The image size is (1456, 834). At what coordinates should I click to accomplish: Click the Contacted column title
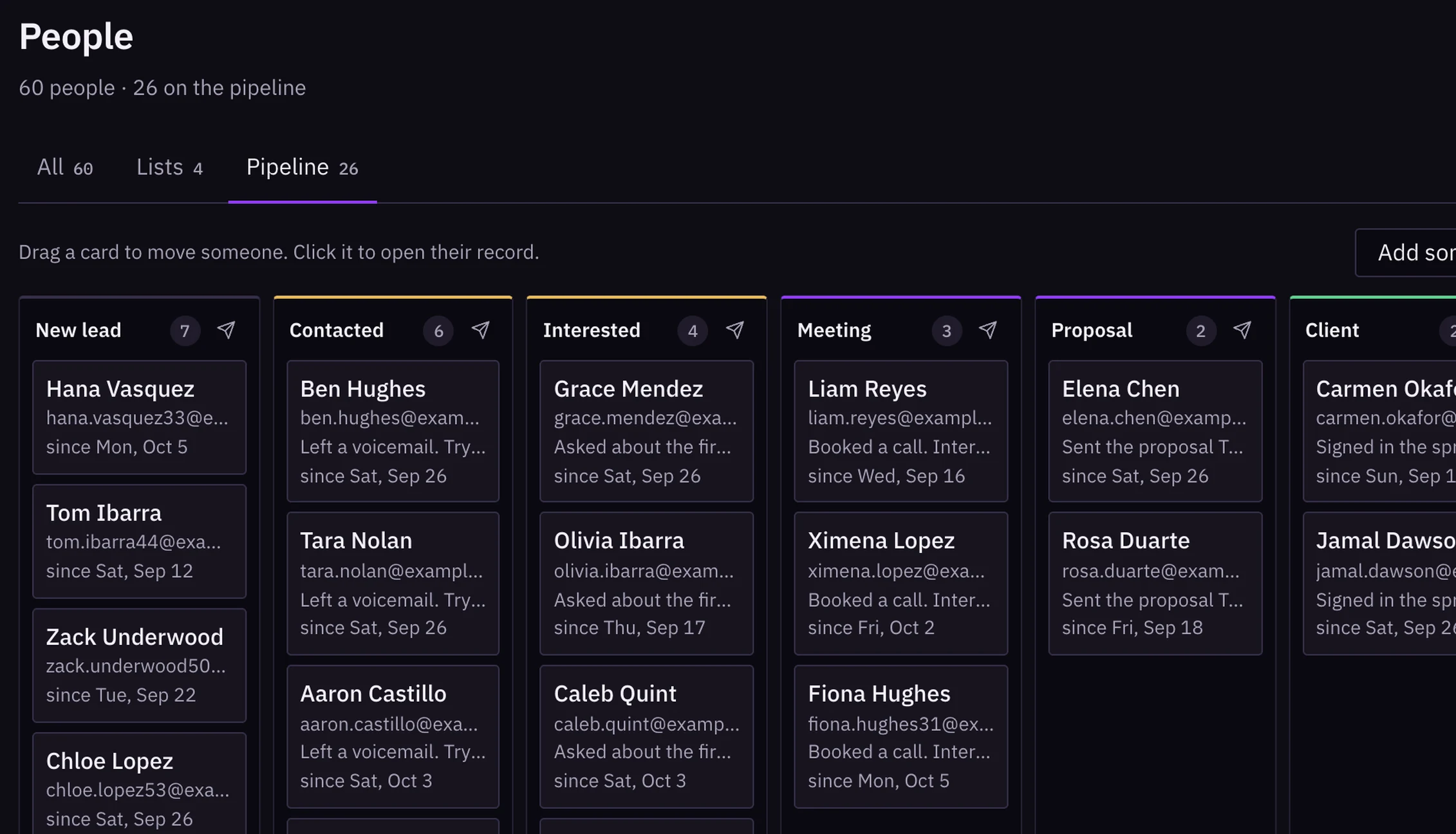337,330
